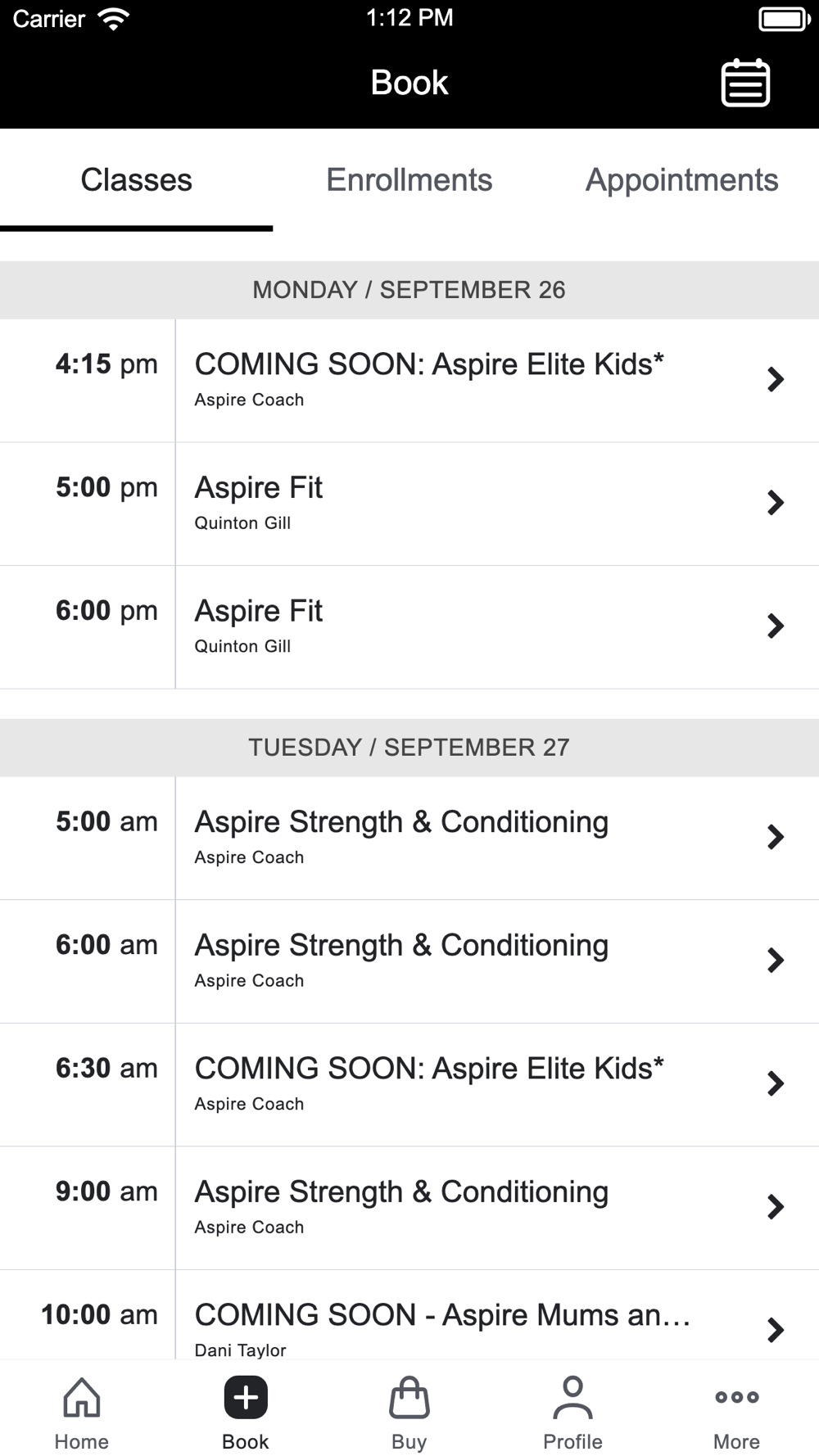Go to Home tab icon
Viewport: 819px width, 1456px height.
tap(82, 1397)
